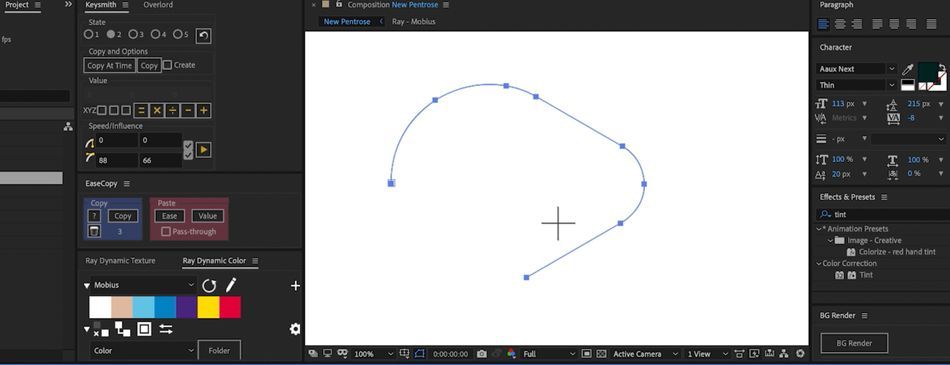The height and width of the screenshot is (365, 950).
Task: Click the linked squares icon in Ray Dynamic Color
Action: click(122, 329)
